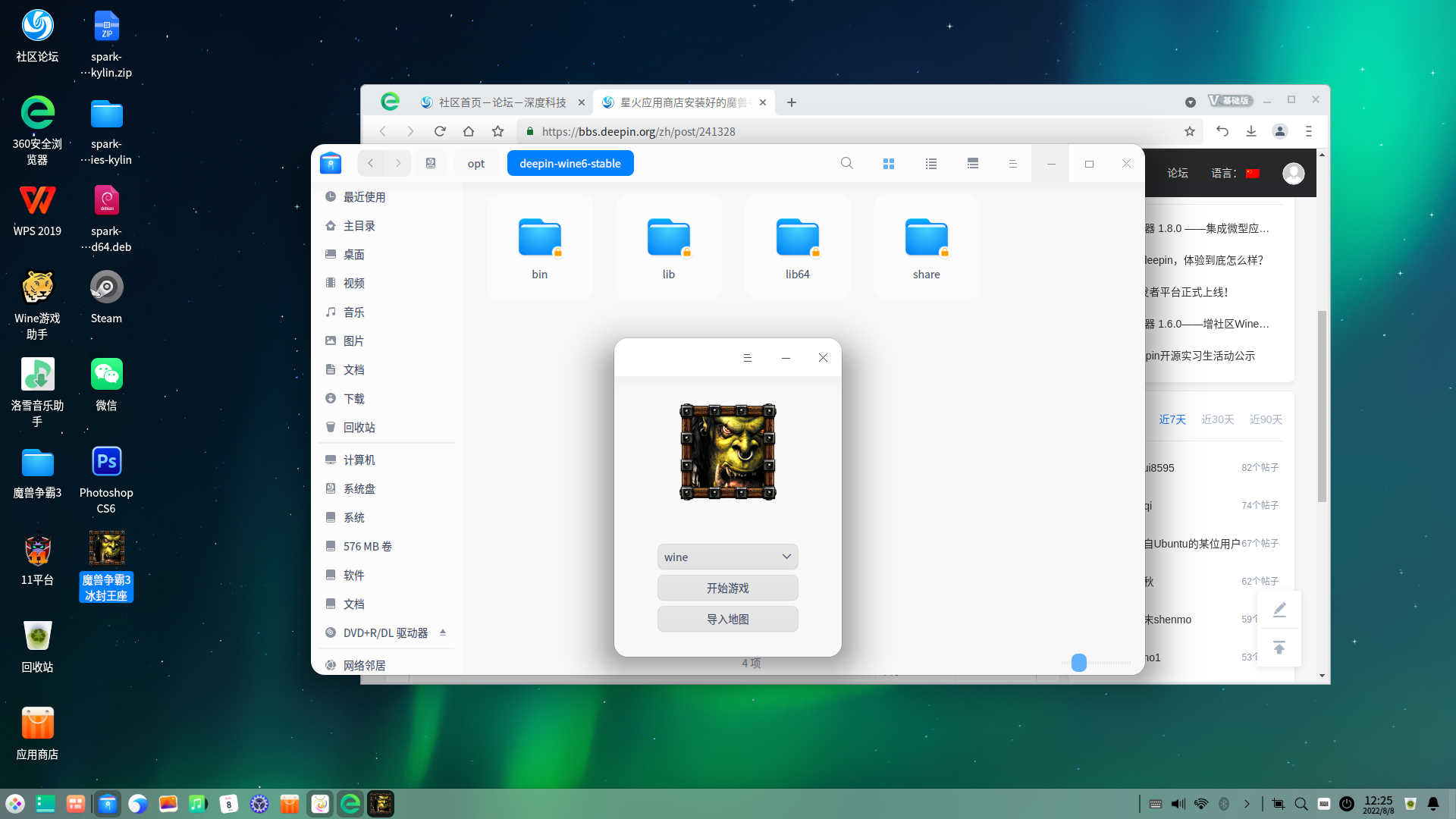Select the 近30天 filter tab
The height and width of the screenshot is (819, 1456).
point(1218,419)
